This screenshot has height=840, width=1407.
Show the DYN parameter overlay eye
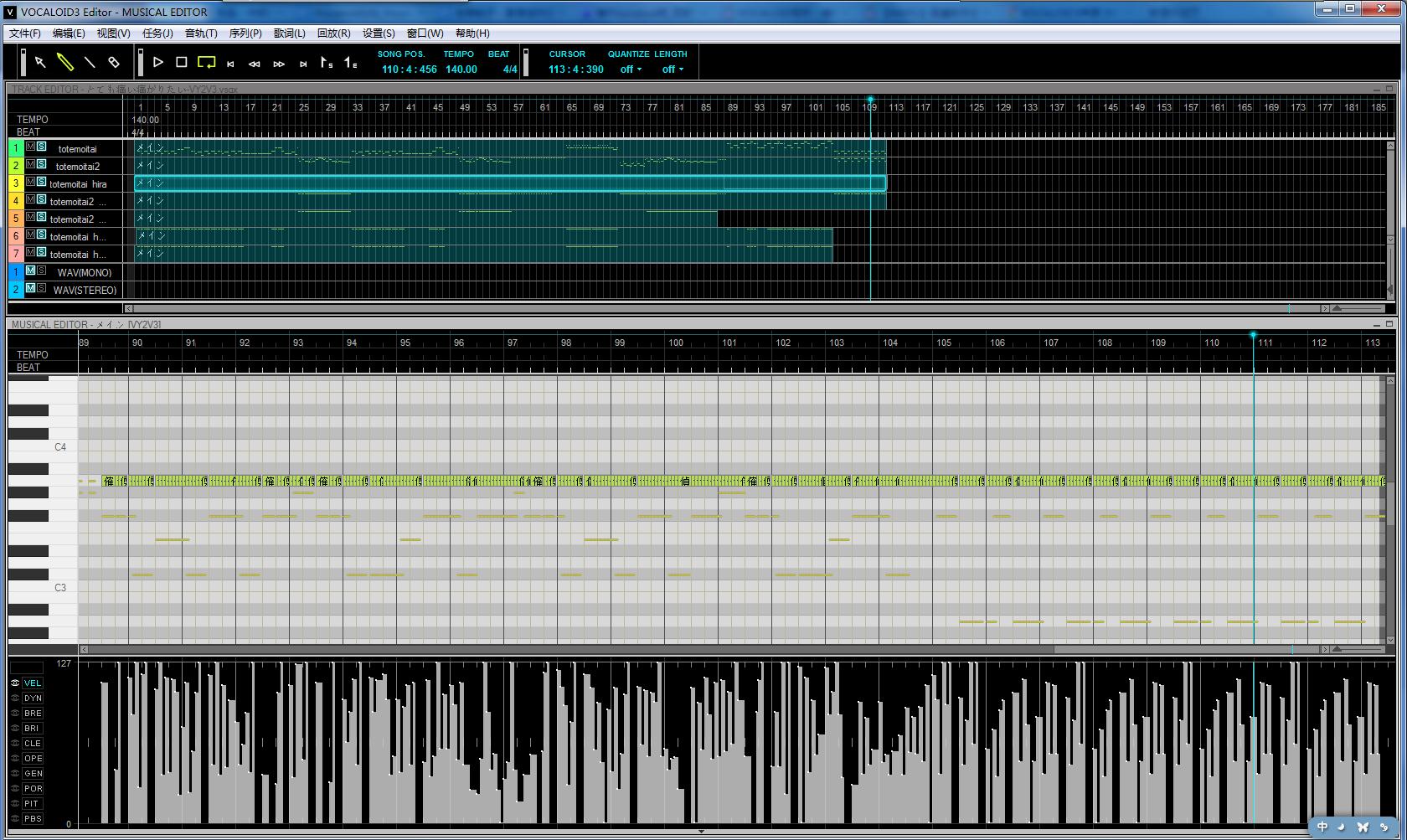(15, 698)
